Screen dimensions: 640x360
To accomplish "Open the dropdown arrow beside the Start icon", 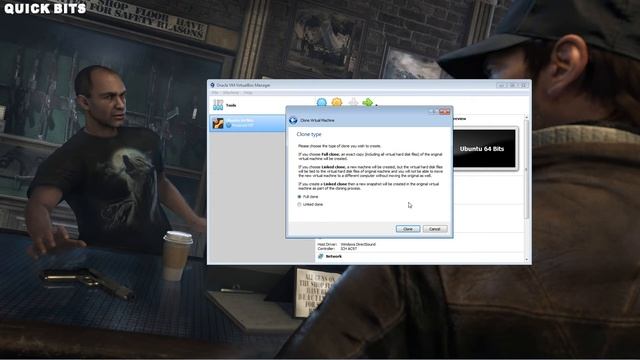I will [x=376, y=105].
